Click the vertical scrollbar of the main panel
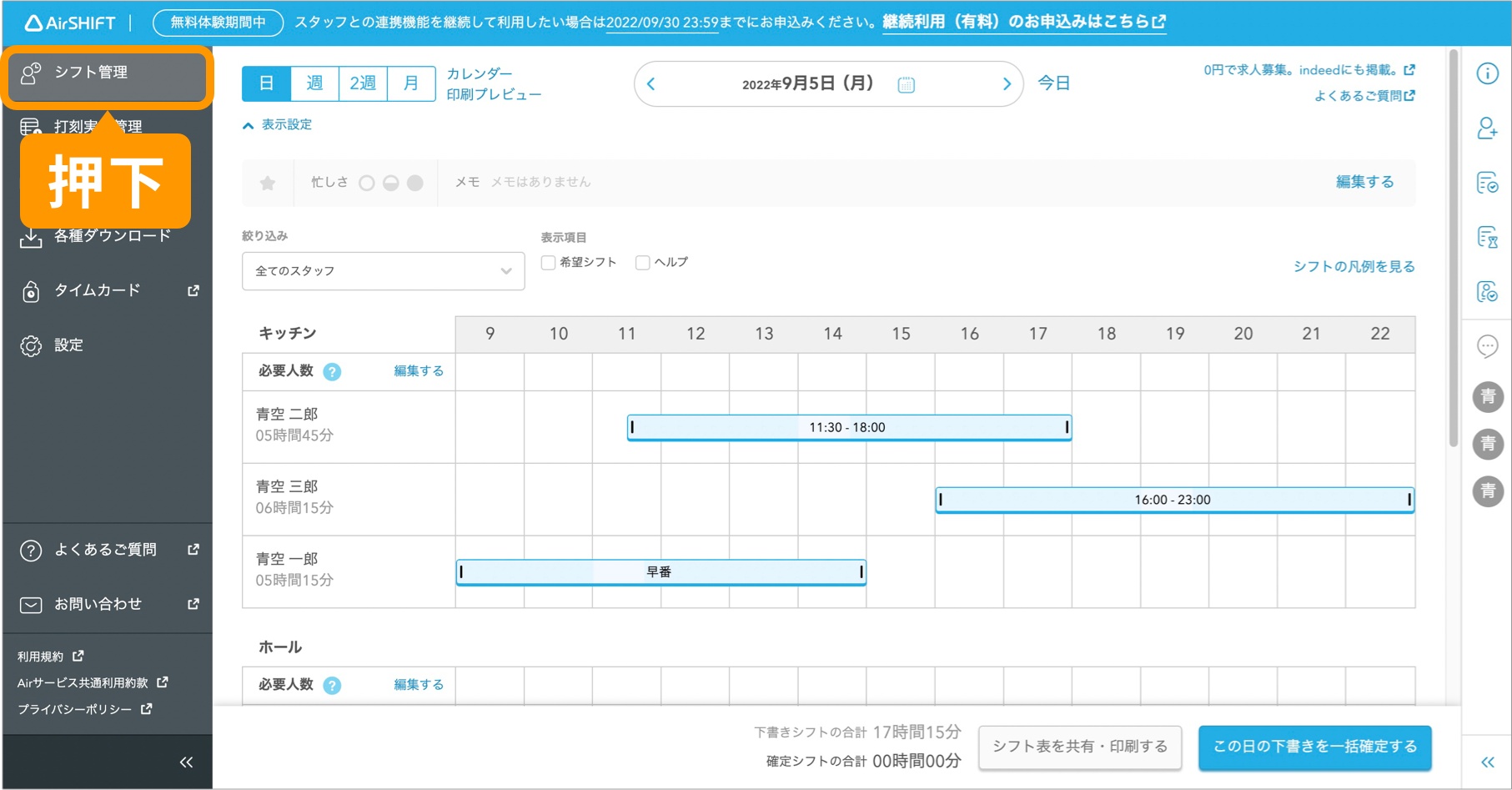Image resolution: width=1512 pixels, height=790 pixels. click(1454, 250)
